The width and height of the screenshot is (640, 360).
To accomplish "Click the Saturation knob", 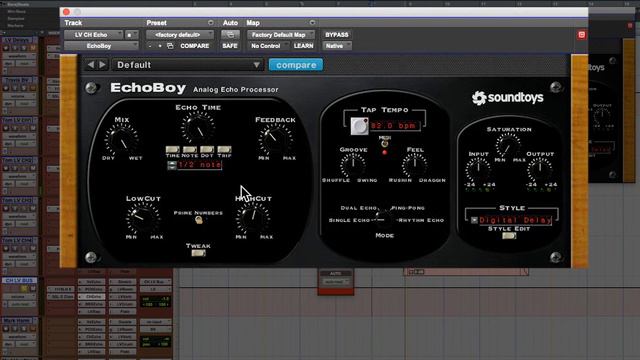I will [508, 145].
